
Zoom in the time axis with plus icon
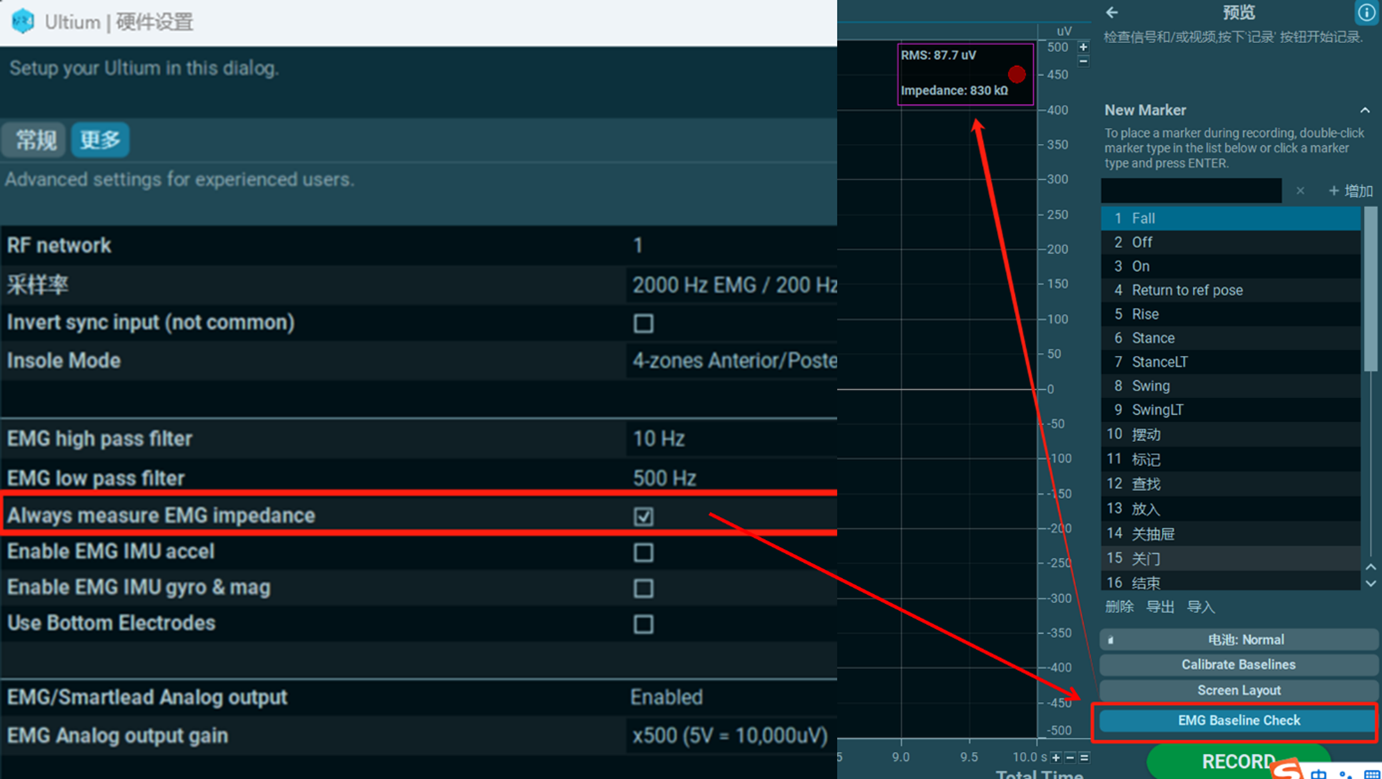coord(1056,758)
